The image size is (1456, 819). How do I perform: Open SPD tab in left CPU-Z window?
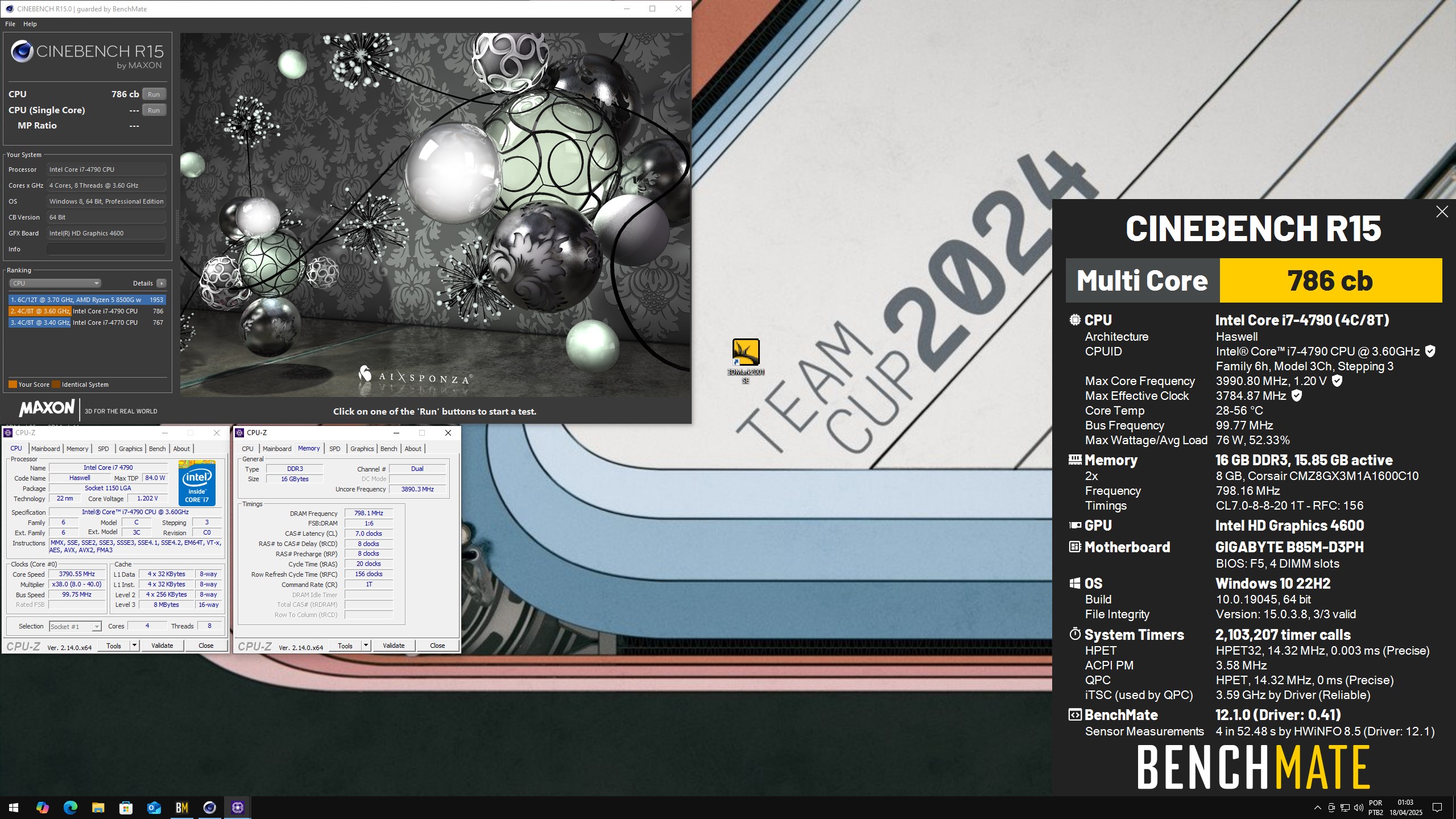coord(103,449)
